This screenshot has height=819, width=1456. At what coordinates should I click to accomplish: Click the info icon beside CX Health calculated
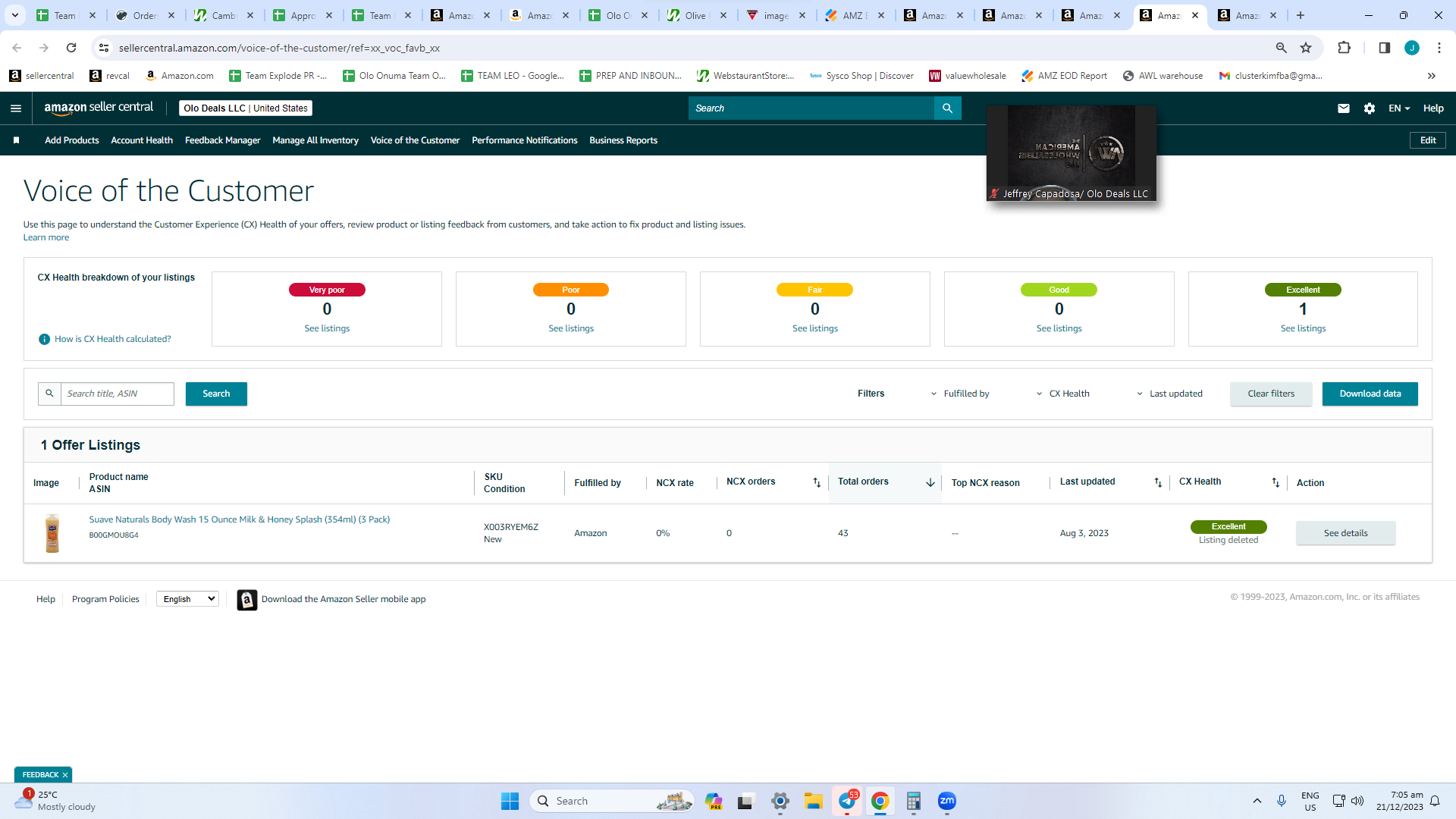coord(44,339)
